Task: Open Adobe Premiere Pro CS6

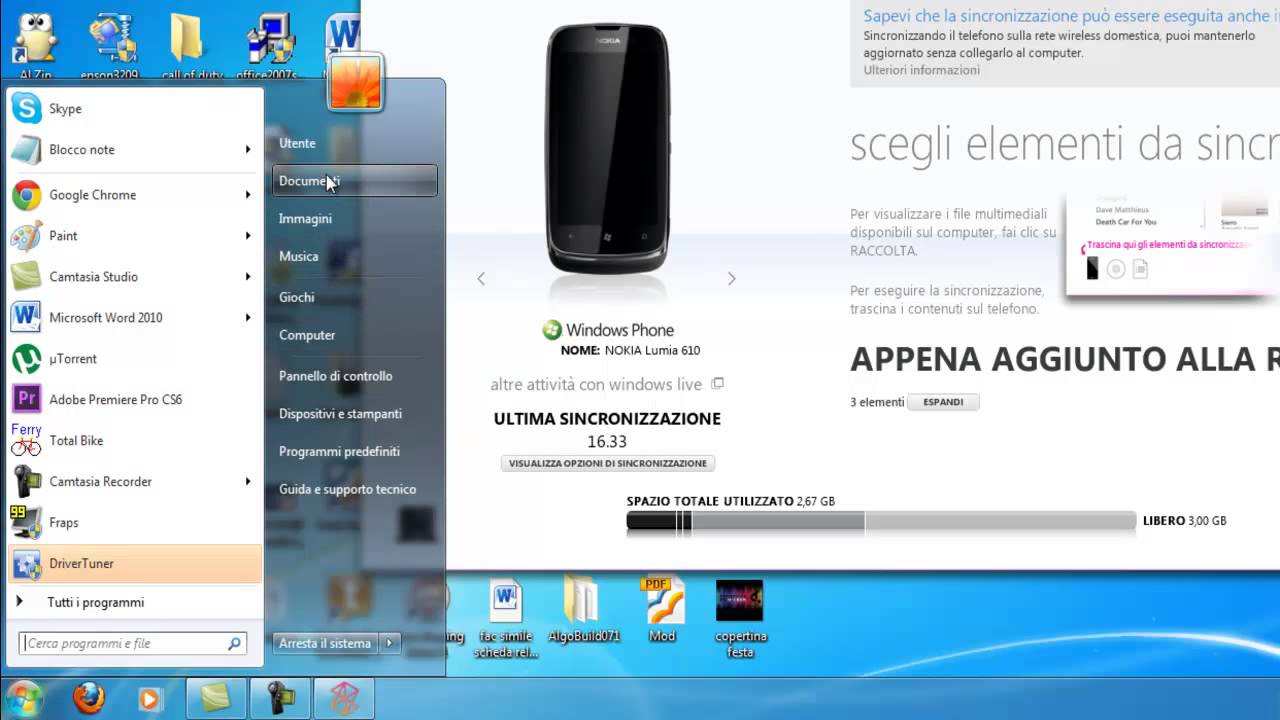Action: 134,400
